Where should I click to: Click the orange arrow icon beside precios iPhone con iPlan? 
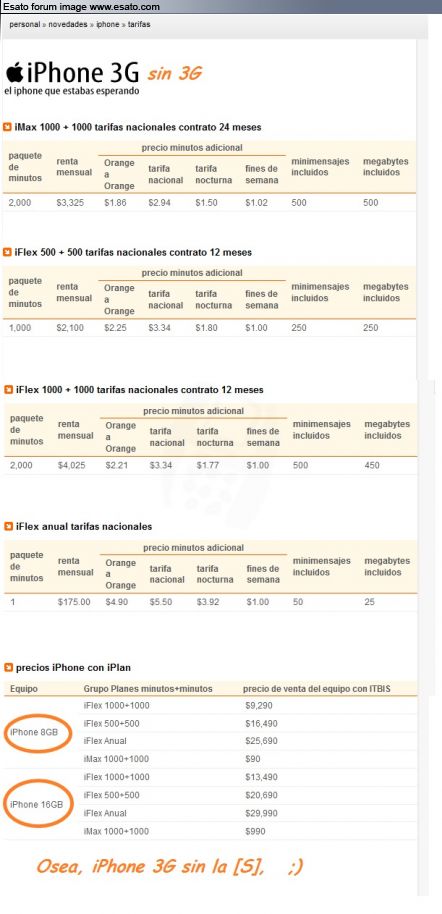click(9, 667)
